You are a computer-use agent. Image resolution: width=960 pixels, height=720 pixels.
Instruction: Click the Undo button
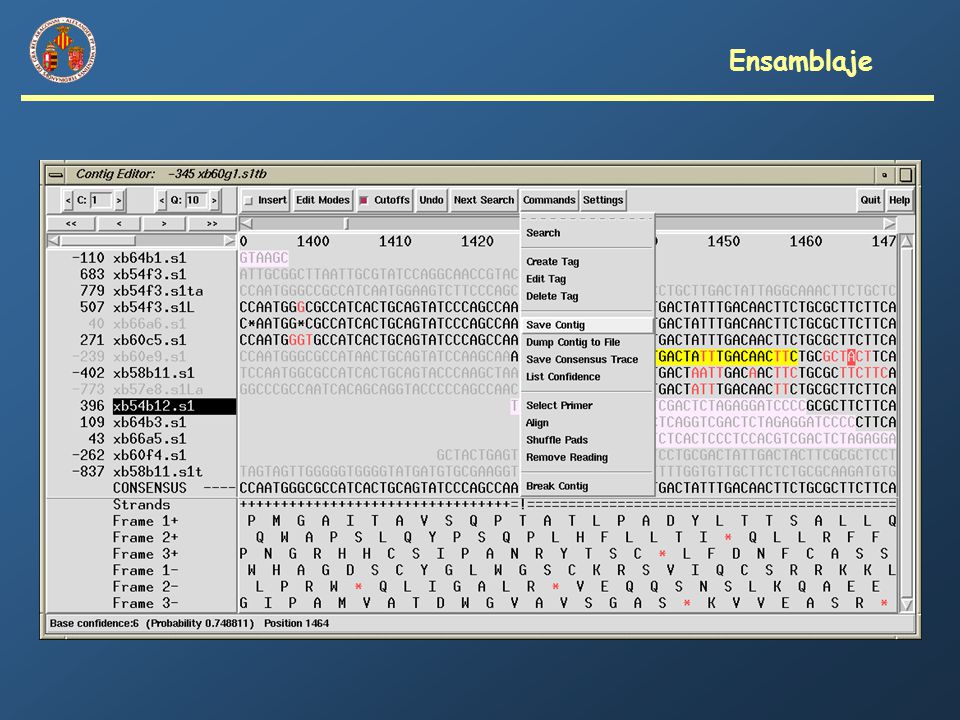point(431,200)
